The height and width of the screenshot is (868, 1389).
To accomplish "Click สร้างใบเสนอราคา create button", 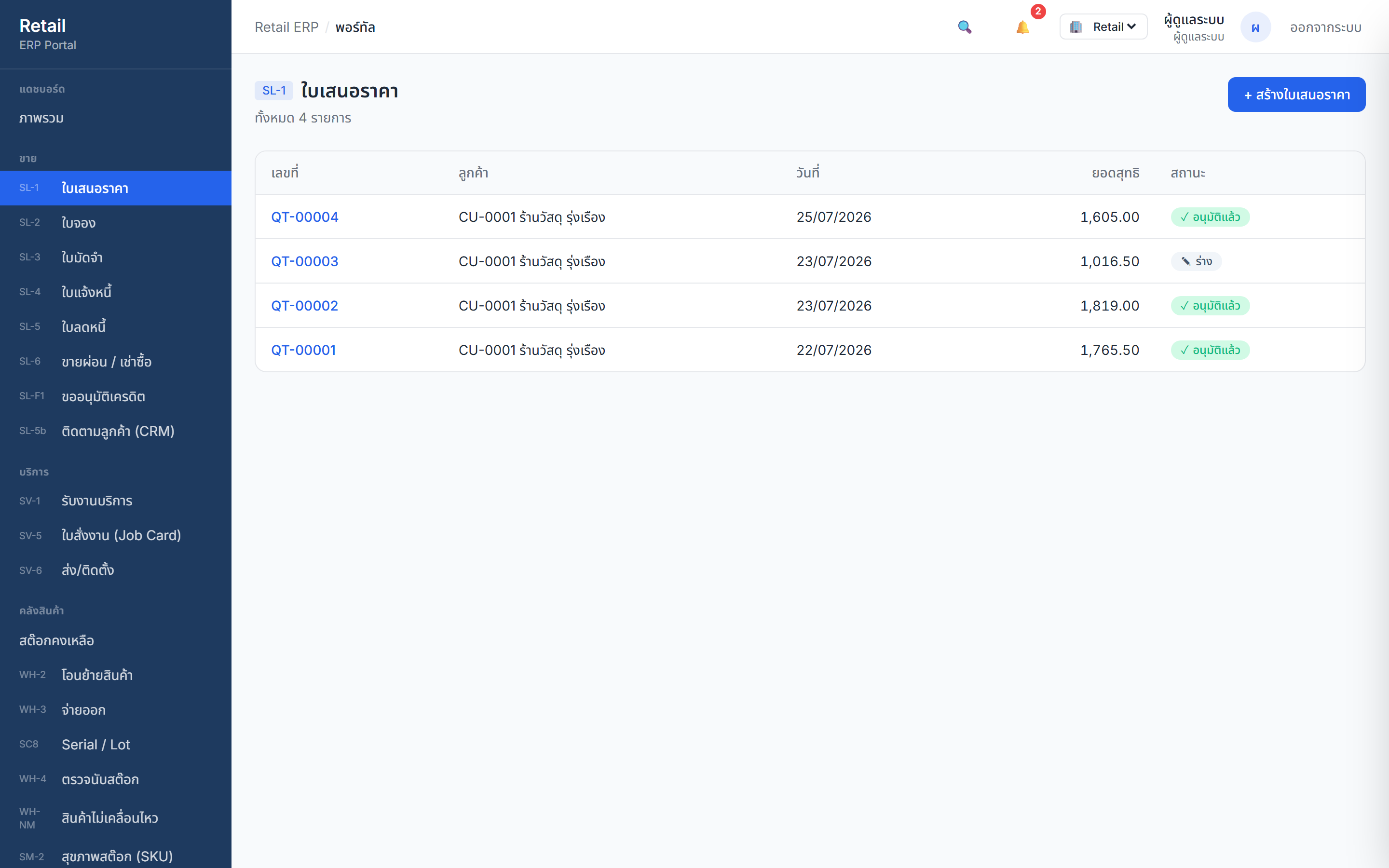I will click(1296, 94).
